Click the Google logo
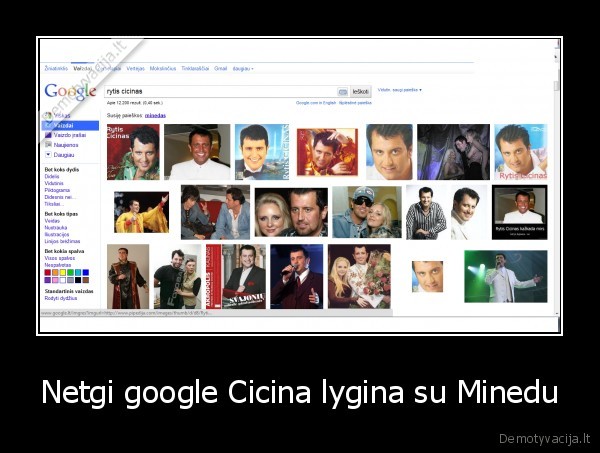The image size is (600, 453). coord(70,91)
